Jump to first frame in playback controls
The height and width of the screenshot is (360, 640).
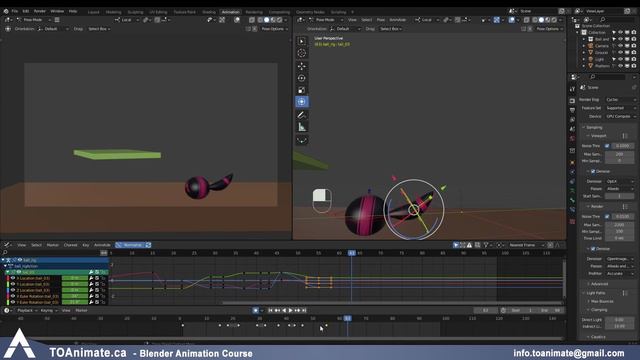click(x=270, y=311)
